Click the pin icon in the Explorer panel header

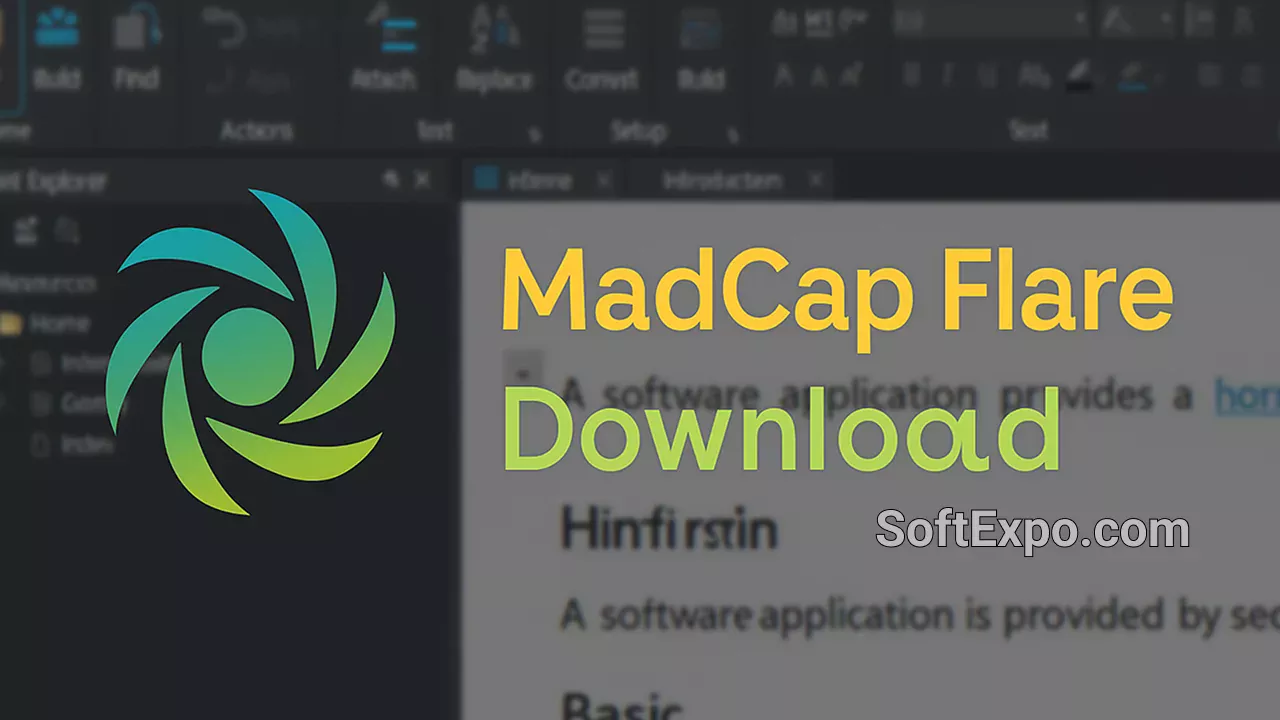click(391, 179)
